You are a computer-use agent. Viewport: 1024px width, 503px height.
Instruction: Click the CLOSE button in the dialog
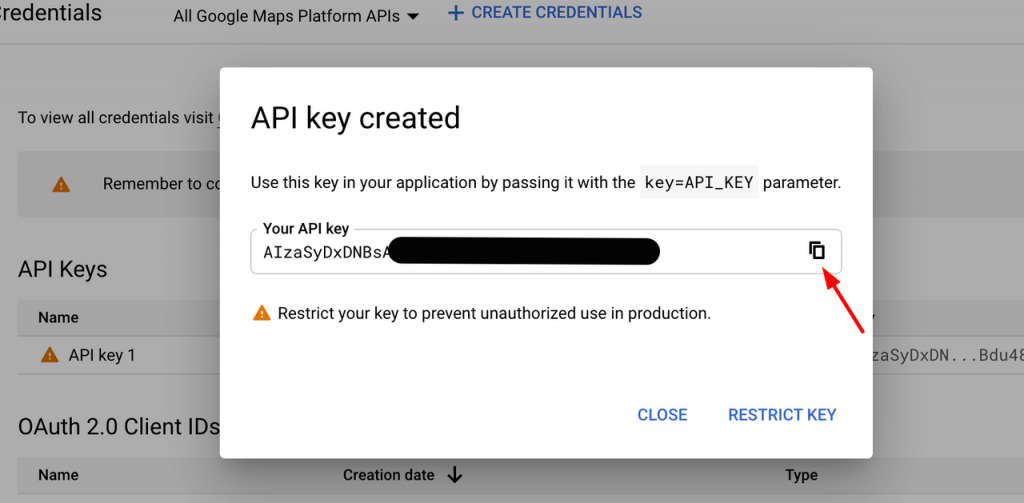click(x=662, y=415)
